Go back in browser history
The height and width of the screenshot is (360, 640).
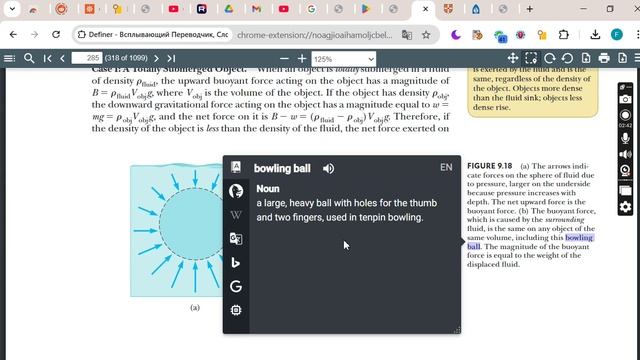[13, 35]
